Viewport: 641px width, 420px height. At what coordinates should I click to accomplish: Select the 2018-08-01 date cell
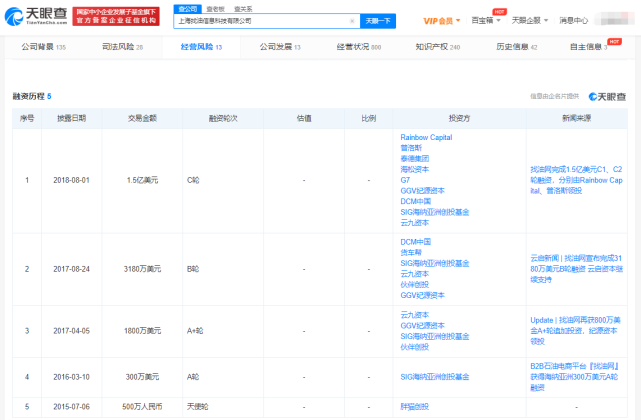click(71, 180)
